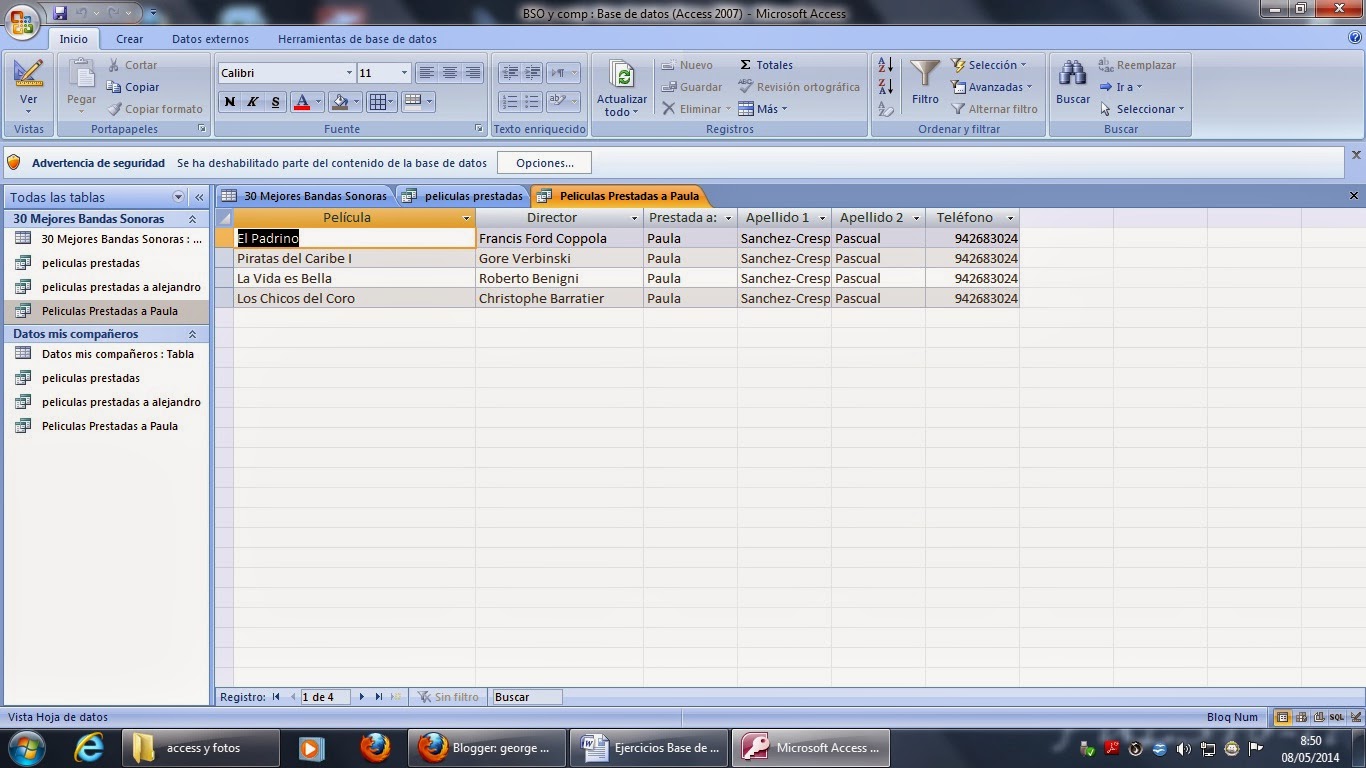Viewport: 1366px width, 768px height.
Task: Open Teléfono column filter arrow
Action: (x=1010, y=218)
